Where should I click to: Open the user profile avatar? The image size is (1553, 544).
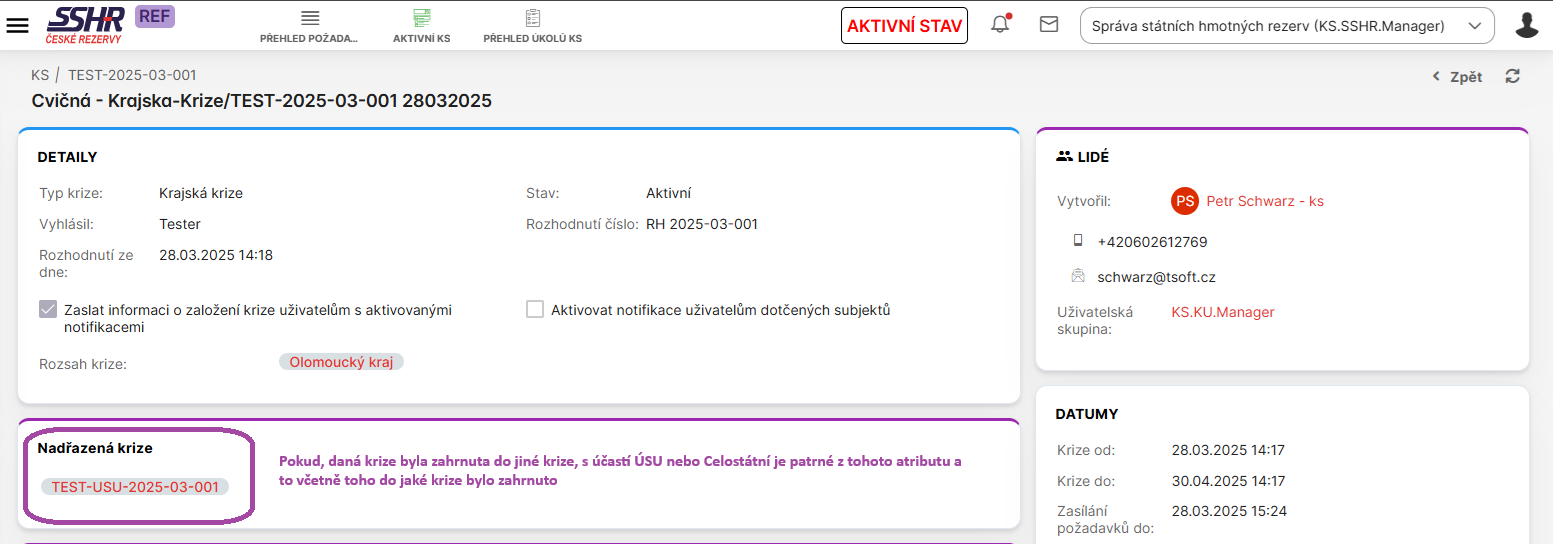tap(1526, 25)
